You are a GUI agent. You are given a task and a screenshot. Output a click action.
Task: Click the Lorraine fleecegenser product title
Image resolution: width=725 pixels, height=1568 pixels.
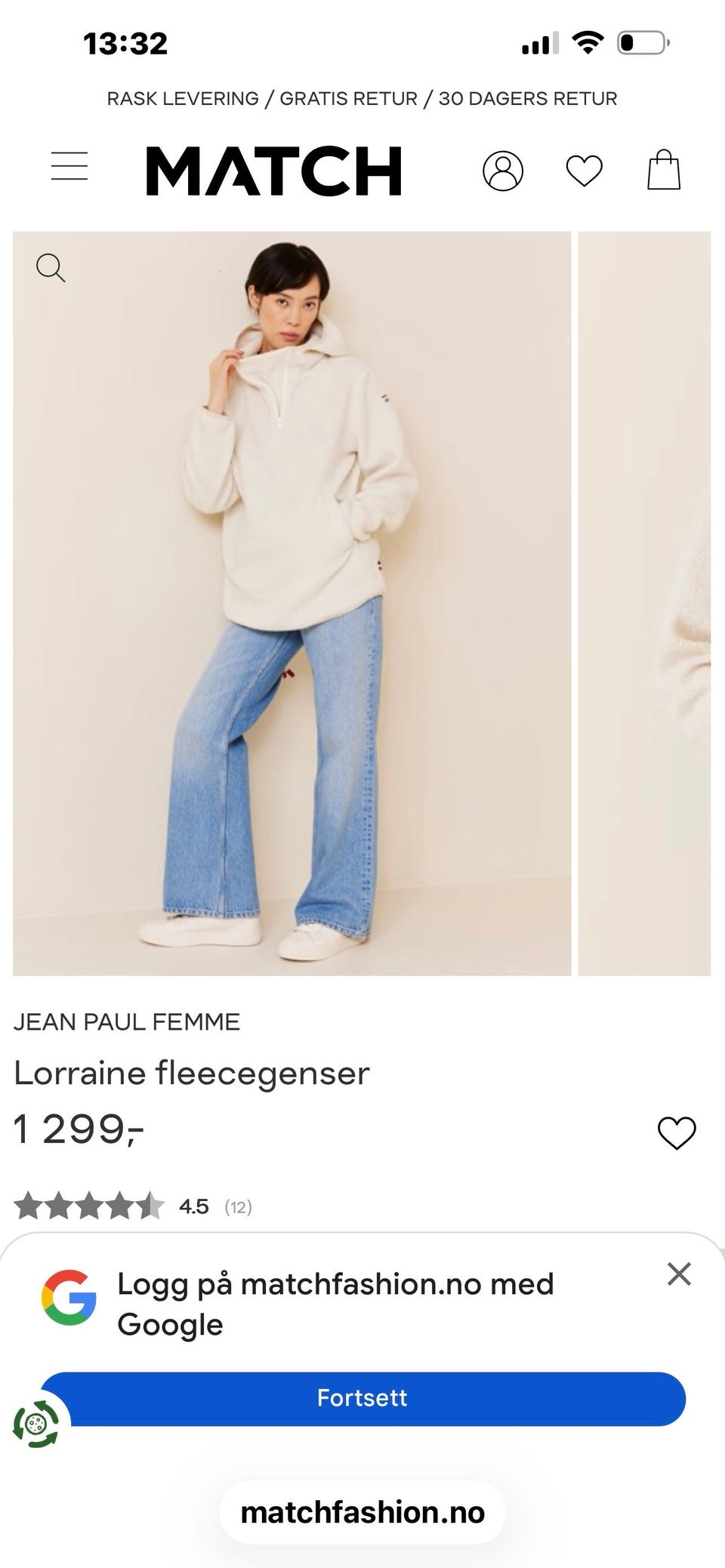point(192,1074)
